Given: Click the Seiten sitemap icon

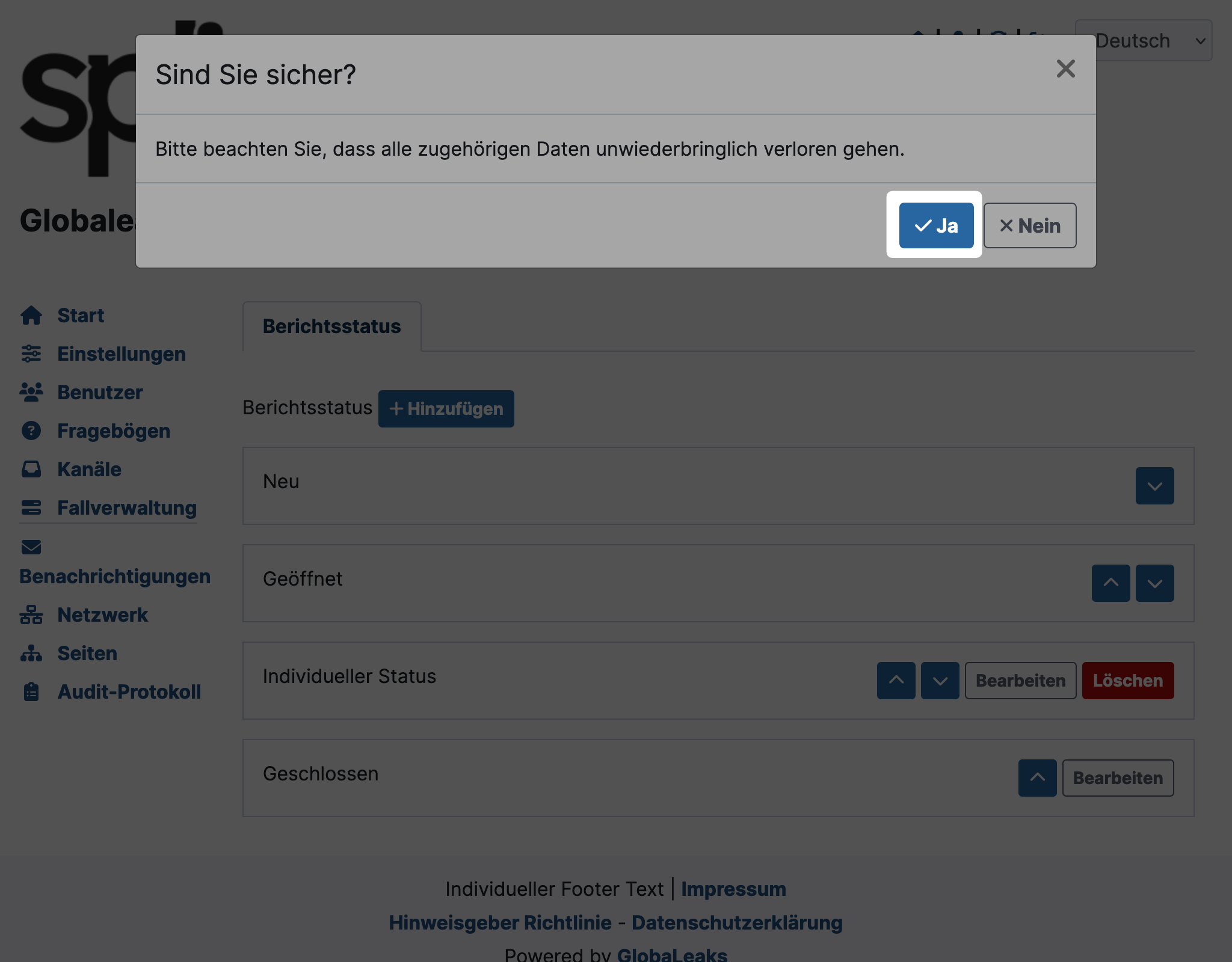Looking at the screenshot, I should (x=31, y=653).
